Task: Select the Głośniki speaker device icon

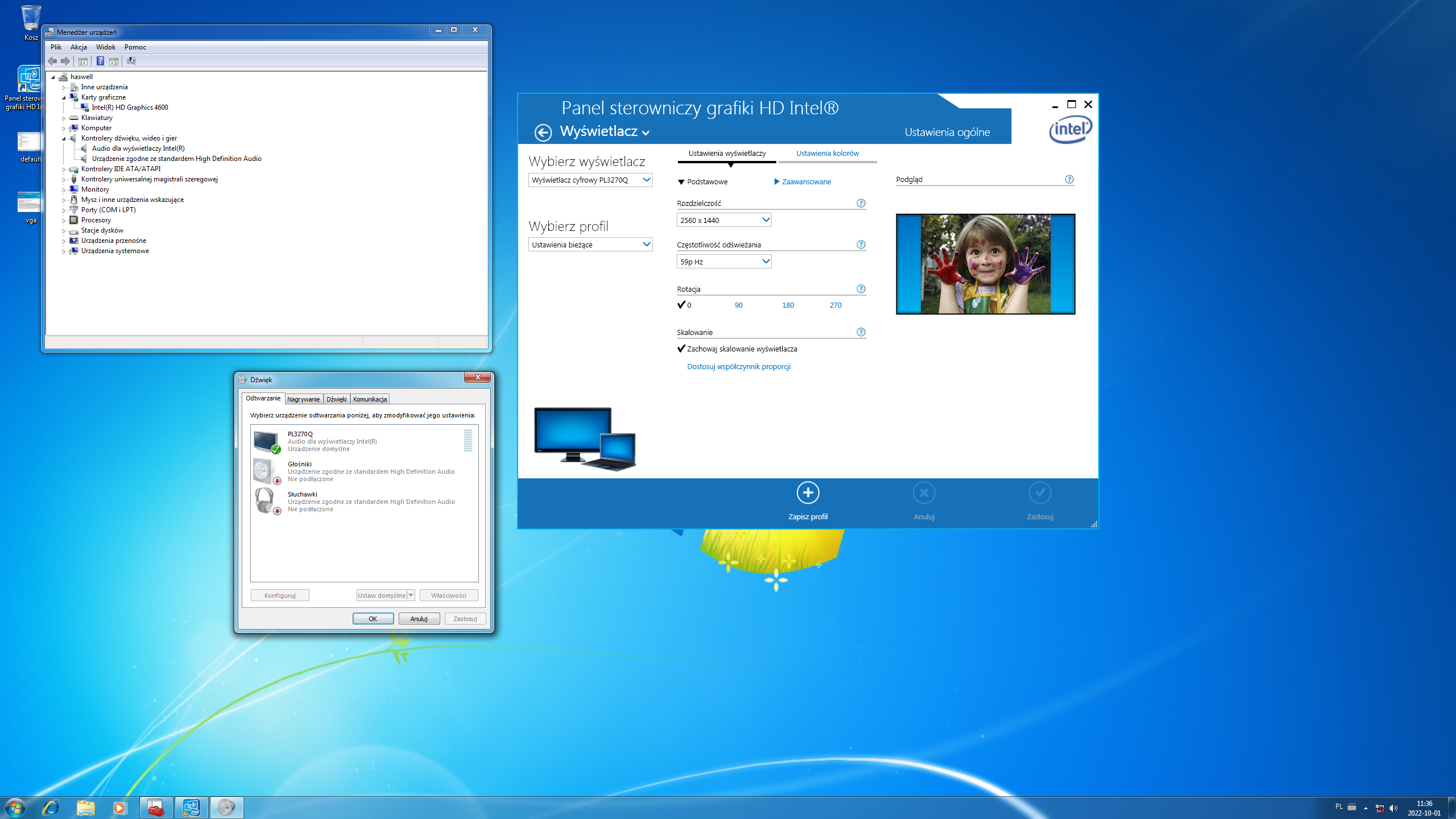Action: point(267,471)
